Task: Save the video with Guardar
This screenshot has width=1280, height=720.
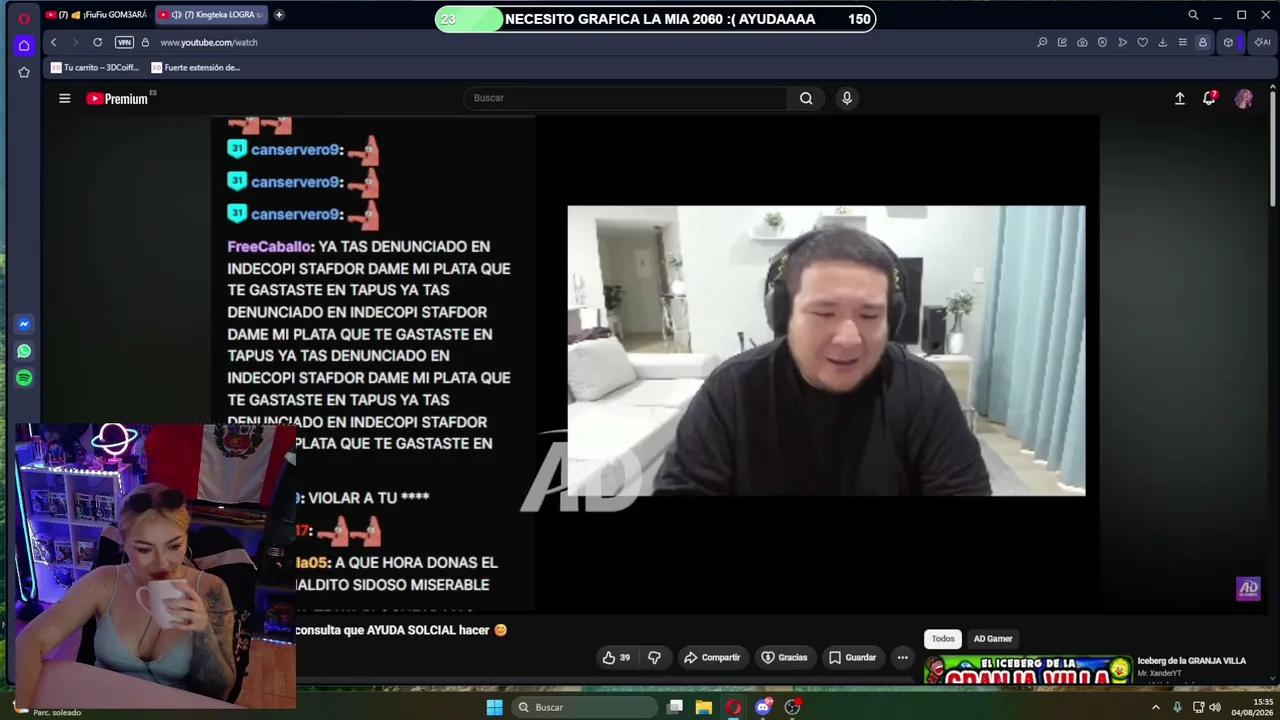Action: pyautogui.click(x=852, y=657)
